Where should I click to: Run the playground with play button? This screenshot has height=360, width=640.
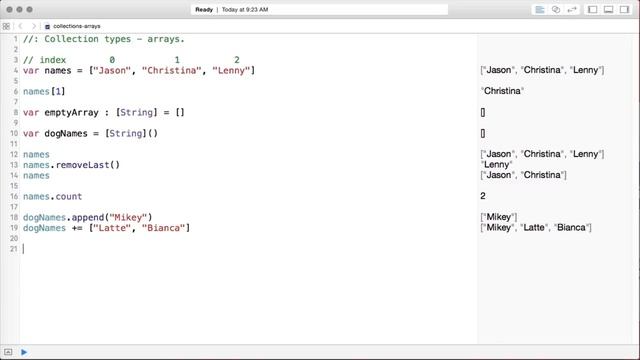24,352
